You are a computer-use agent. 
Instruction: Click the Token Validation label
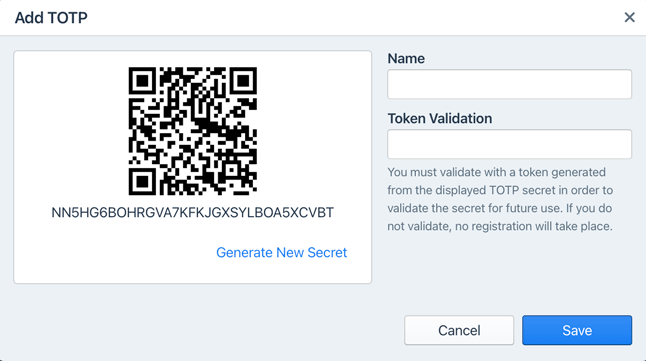coord(440,119)
